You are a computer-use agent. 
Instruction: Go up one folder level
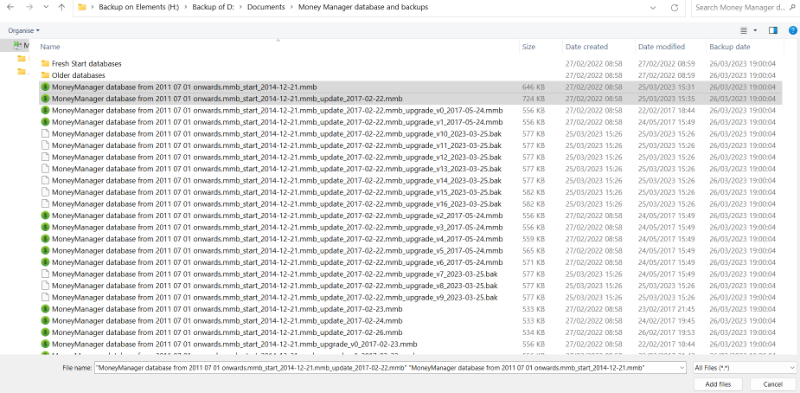pyautogui.click(x=62, y=8)
